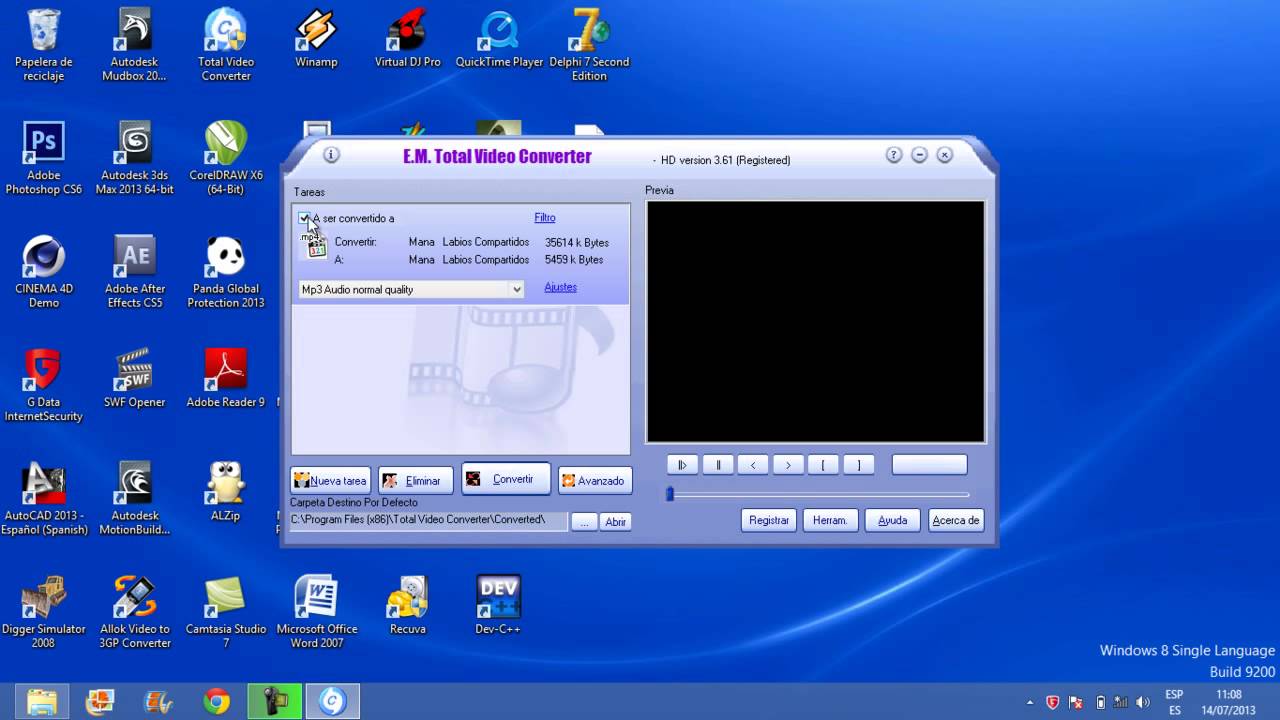Click the Filtro link
Screen dimensions: 1280x720
pos(545,217)
